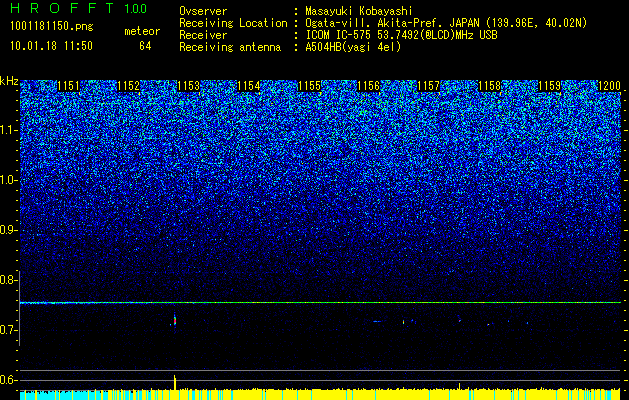Select the meteor count value 64
The height and width of the screenshot is (400, 629).
click(145, 46)
